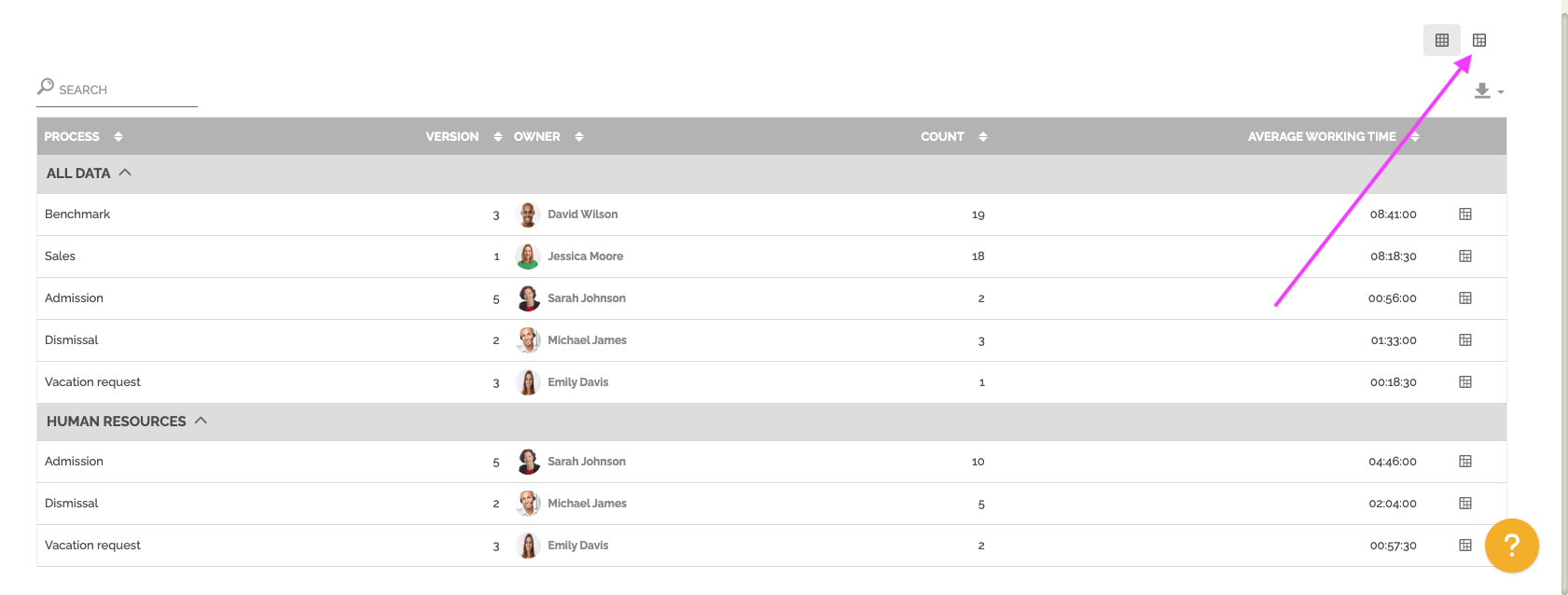Open details table icon for Sales row
The height and width of the screenshot is (595, 1568).
coord(1465,256)
